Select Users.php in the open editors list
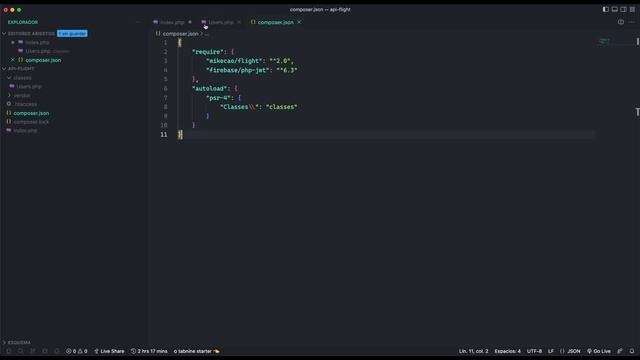Viewport: 640px width, 360px height. pyautogui.click(x=38, y=51)
